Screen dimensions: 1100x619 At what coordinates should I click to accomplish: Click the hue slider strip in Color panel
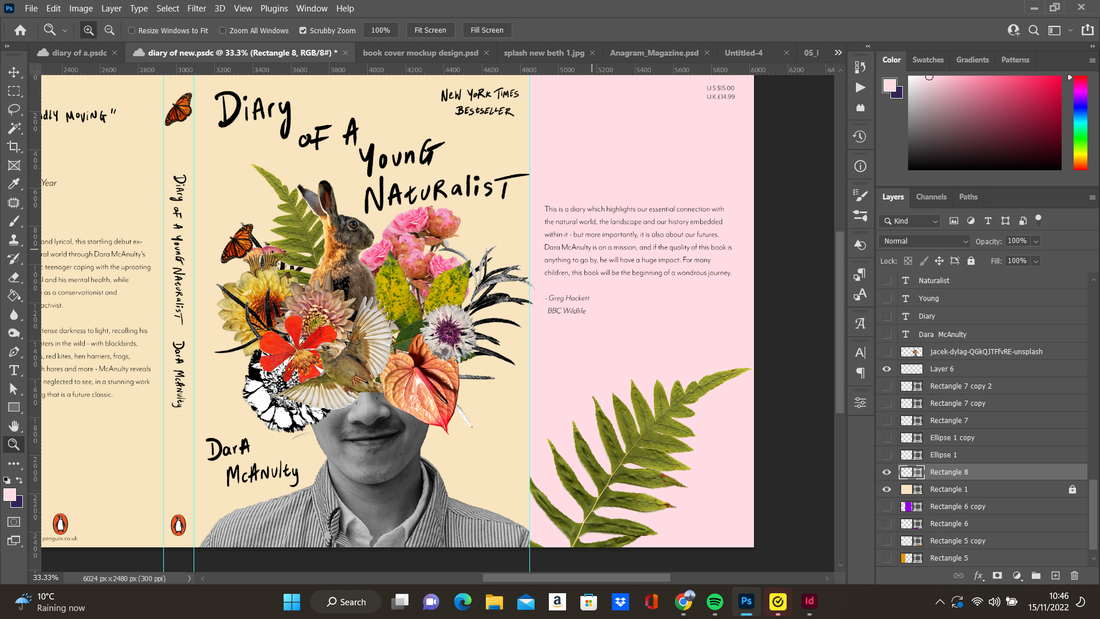click(1080, 123)
